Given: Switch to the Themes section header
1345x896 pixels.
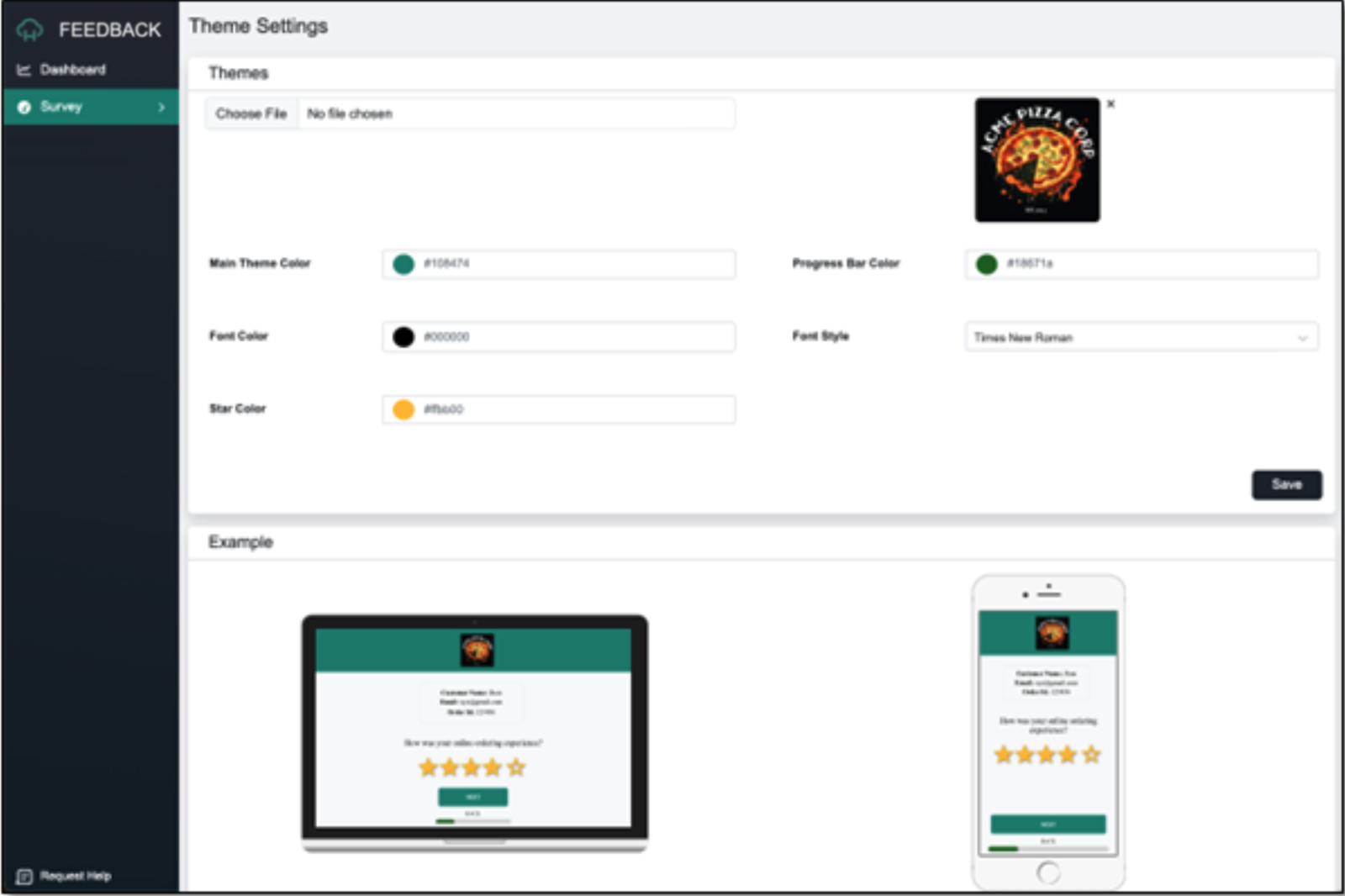Looking at the screenshot, I should click(238, 73).
